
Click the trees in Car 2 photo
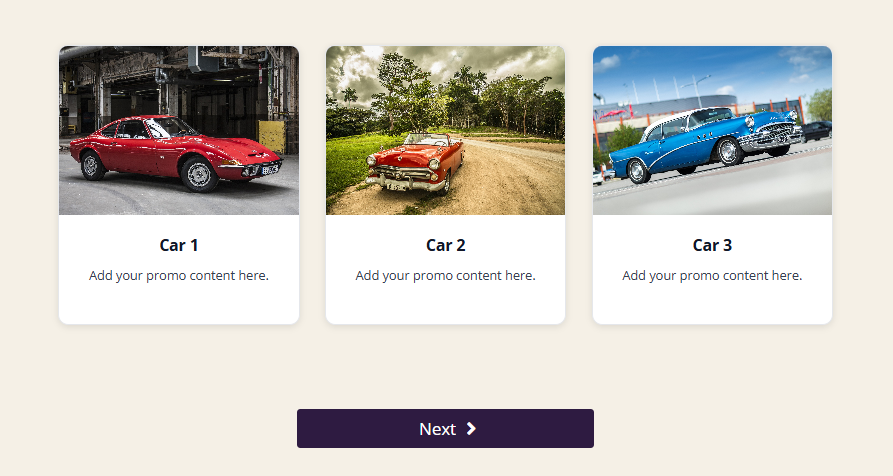[456, 97]
